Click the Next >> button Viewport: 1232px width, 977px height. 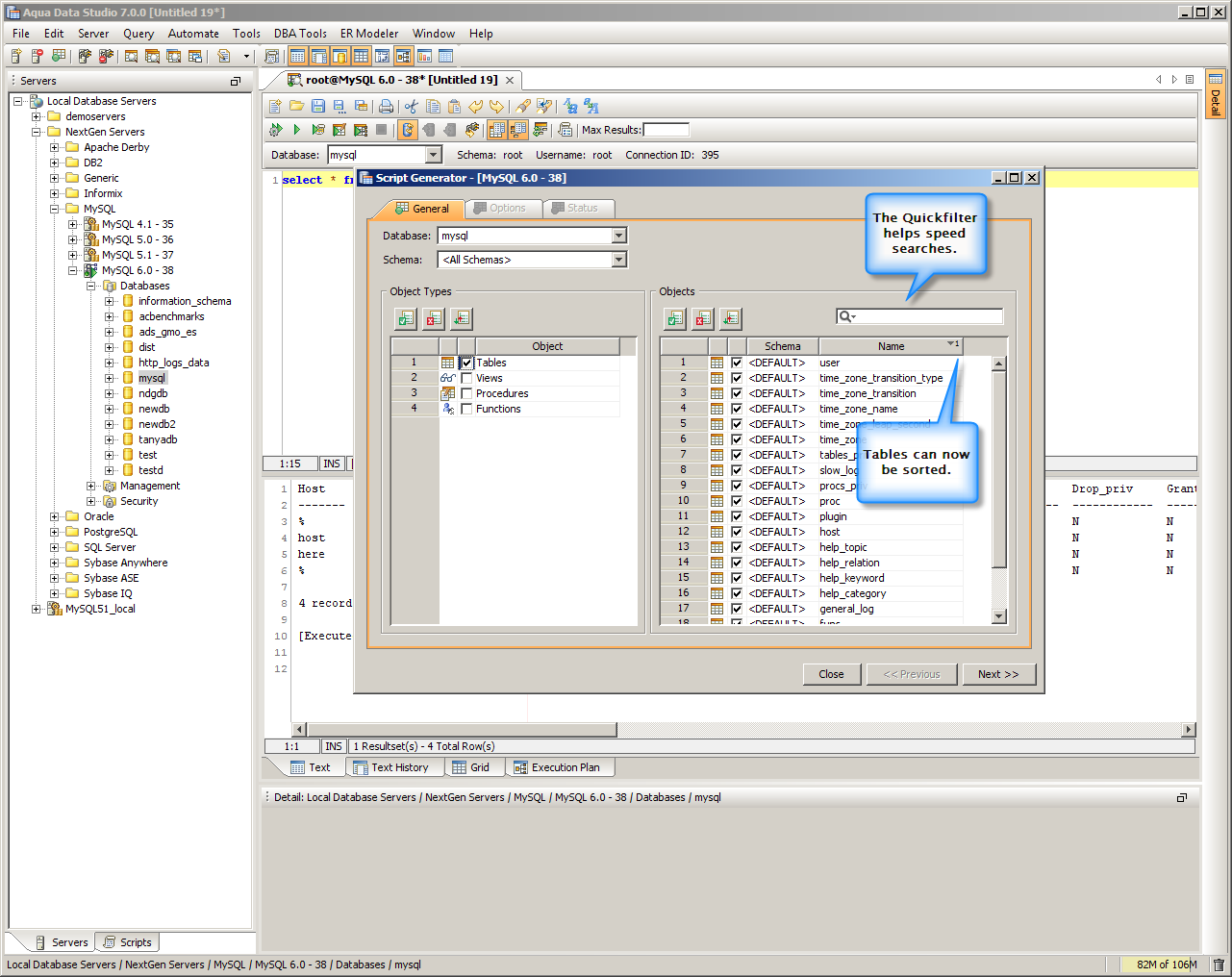(998, 674)
